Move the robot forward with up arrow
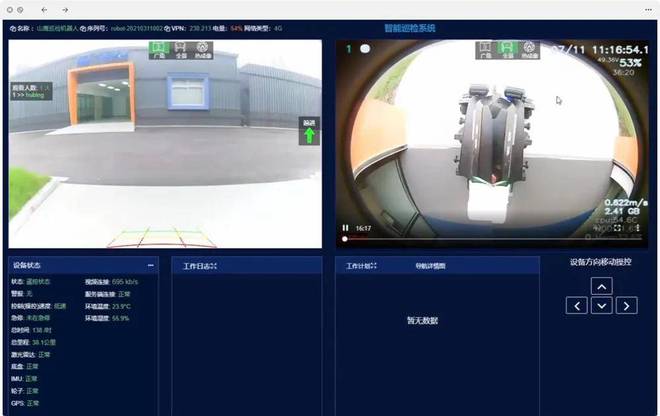The height and width of the screenshot is (416, 660). (601, 286)
